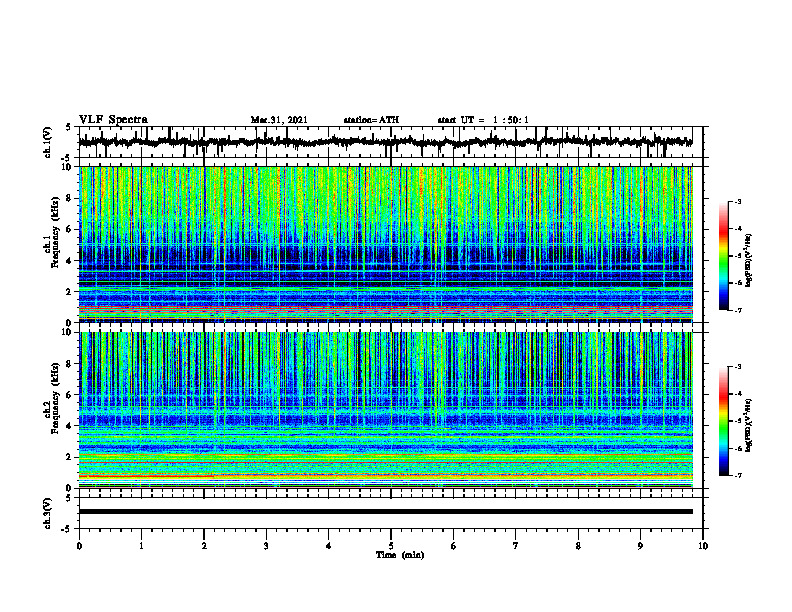Click the ch.3 solid black voltage bar
792x612 pixels.
pos(385,512)
